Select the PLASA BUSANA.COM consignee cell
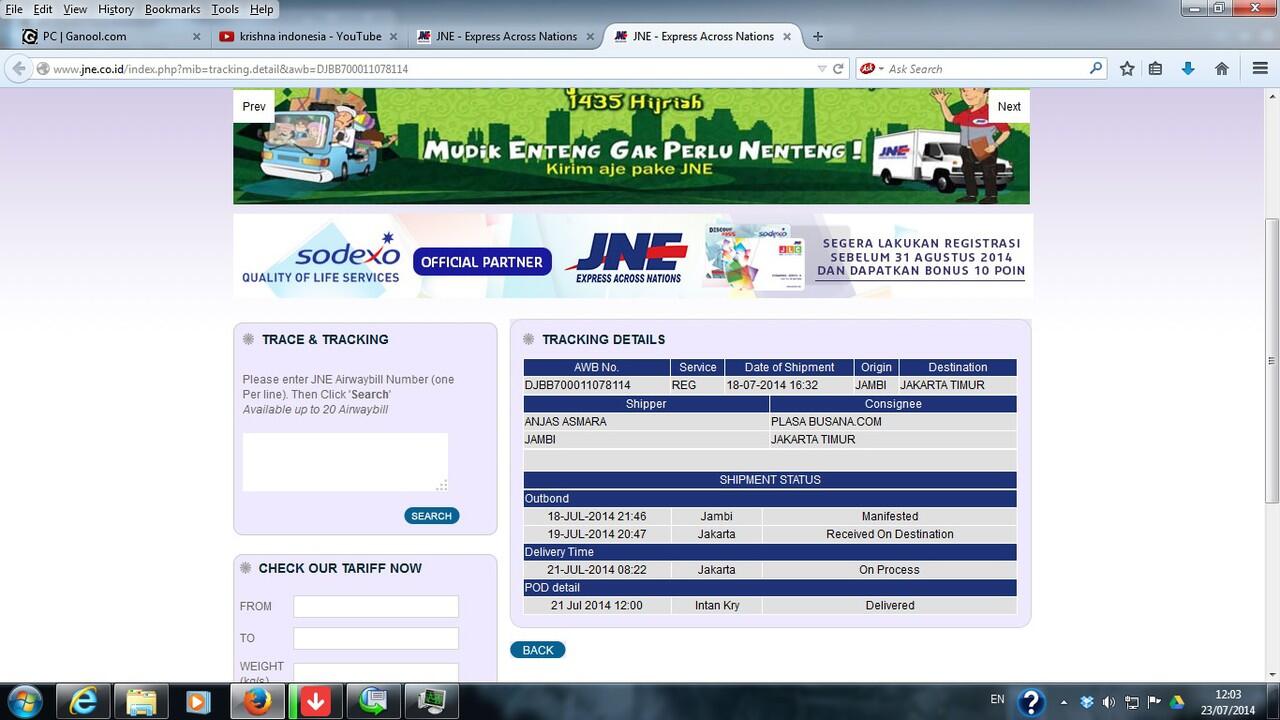 [x=893, y=422]
